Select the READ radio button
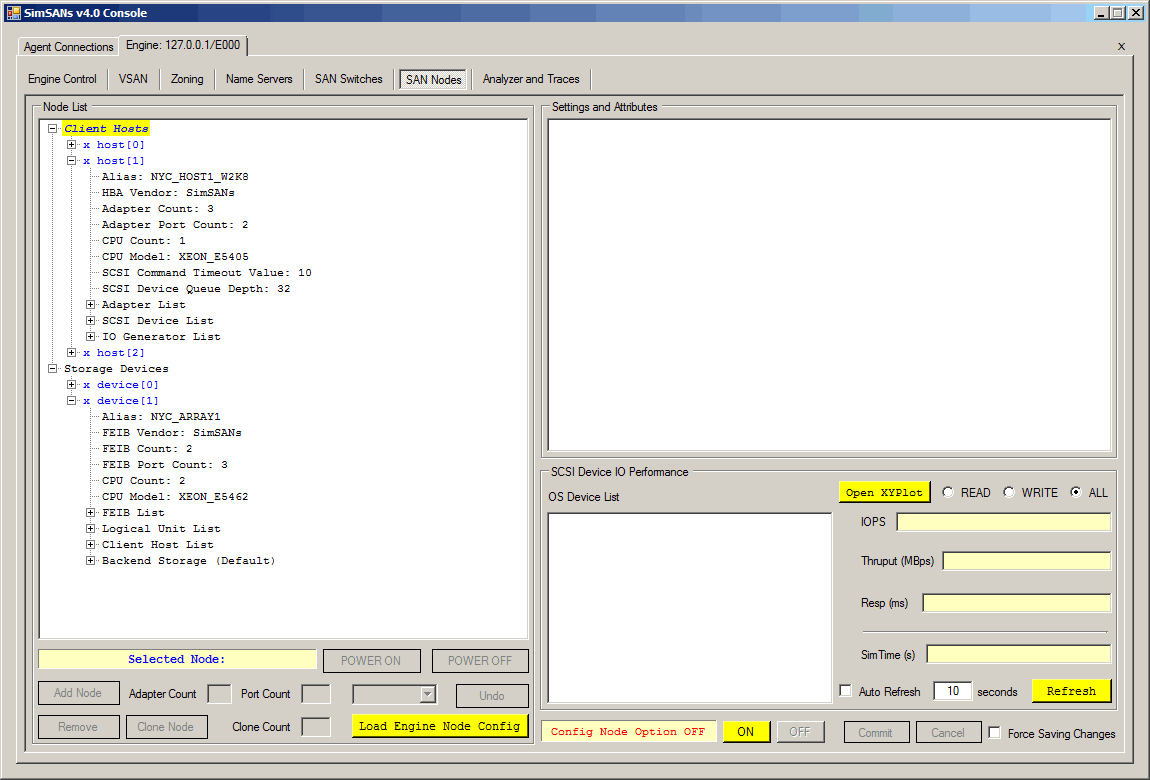 948,492
